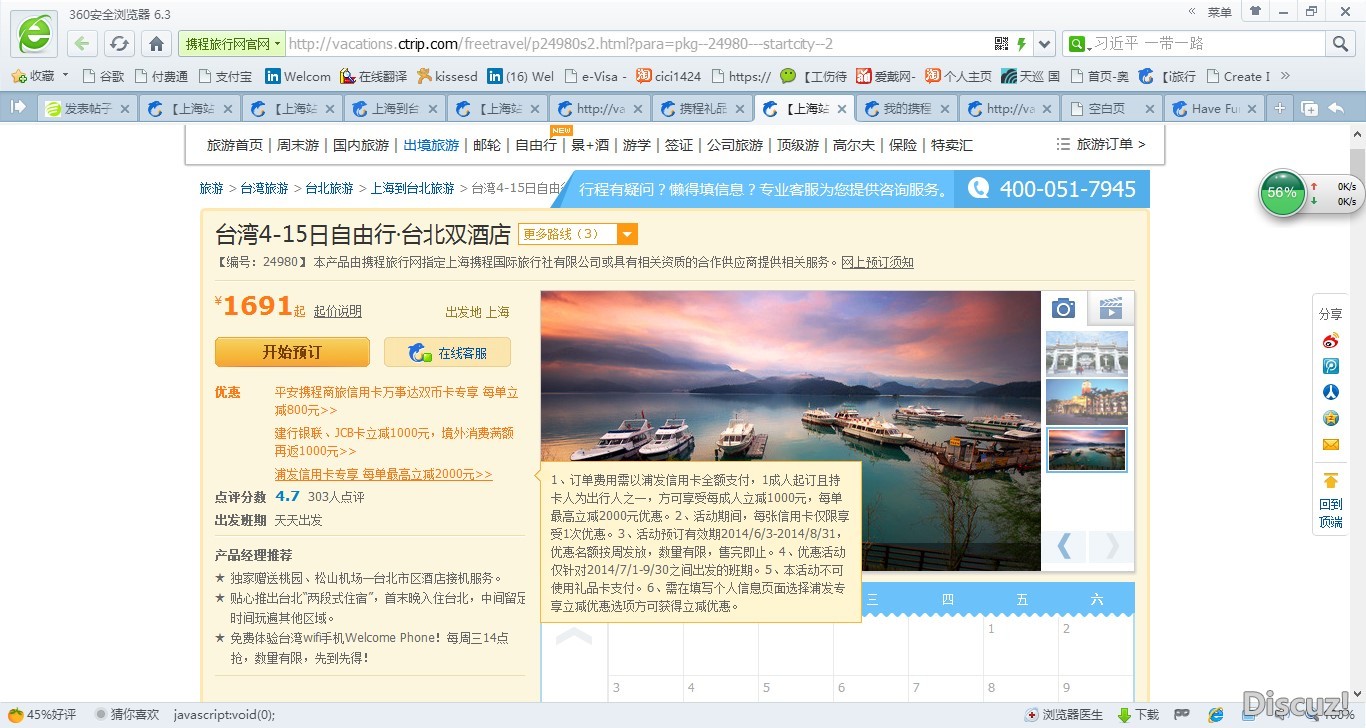Open the 出境旅游 navigation item
This screenshot has height=728, width=1366.
pyautogui.click(x=431, y=145)
